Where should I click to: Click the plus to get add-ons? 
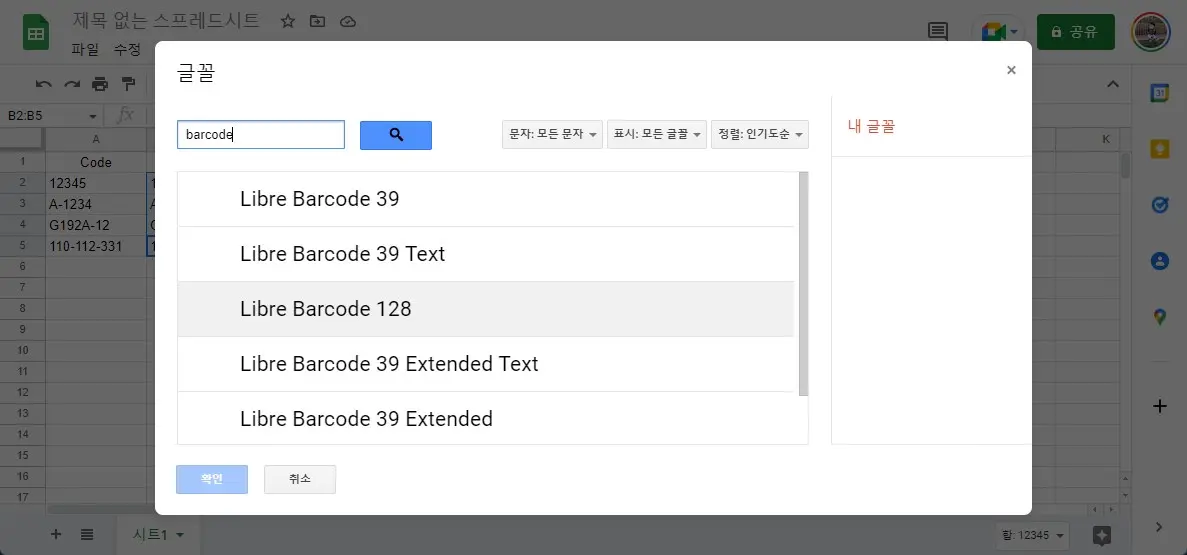tap(1160, 407)
